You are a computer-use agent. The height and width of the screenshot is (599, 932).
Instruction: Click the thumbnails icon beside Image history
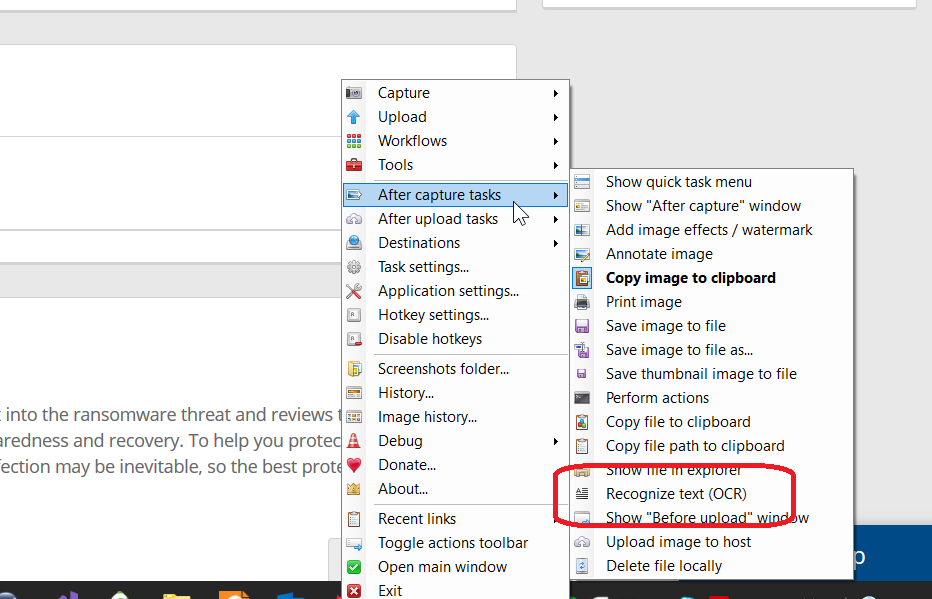click(354, 417)
